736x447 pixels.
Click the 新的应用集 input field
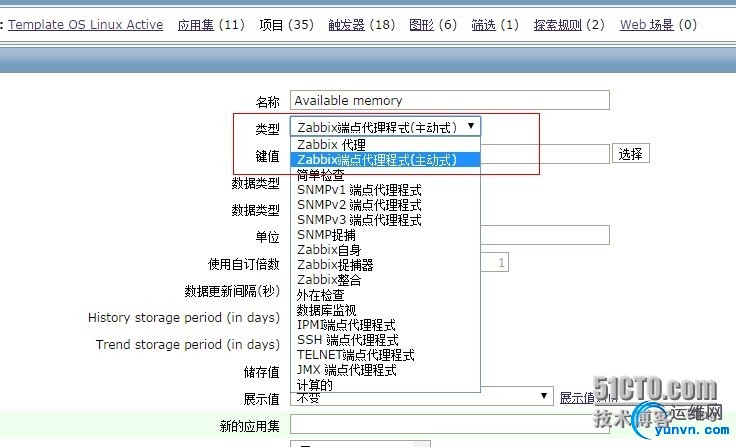(450, 425)
